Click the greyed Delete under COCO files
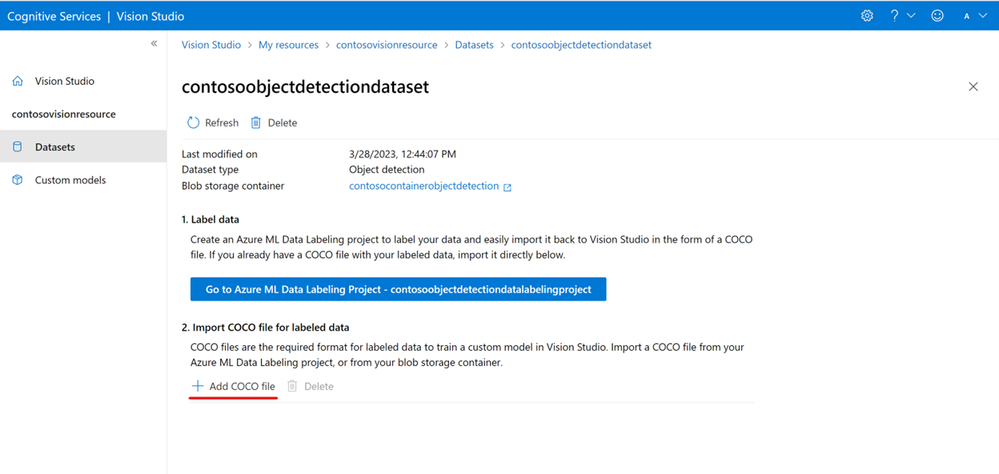999x474 pixels. pyautogui.click(x=310, y=386)
